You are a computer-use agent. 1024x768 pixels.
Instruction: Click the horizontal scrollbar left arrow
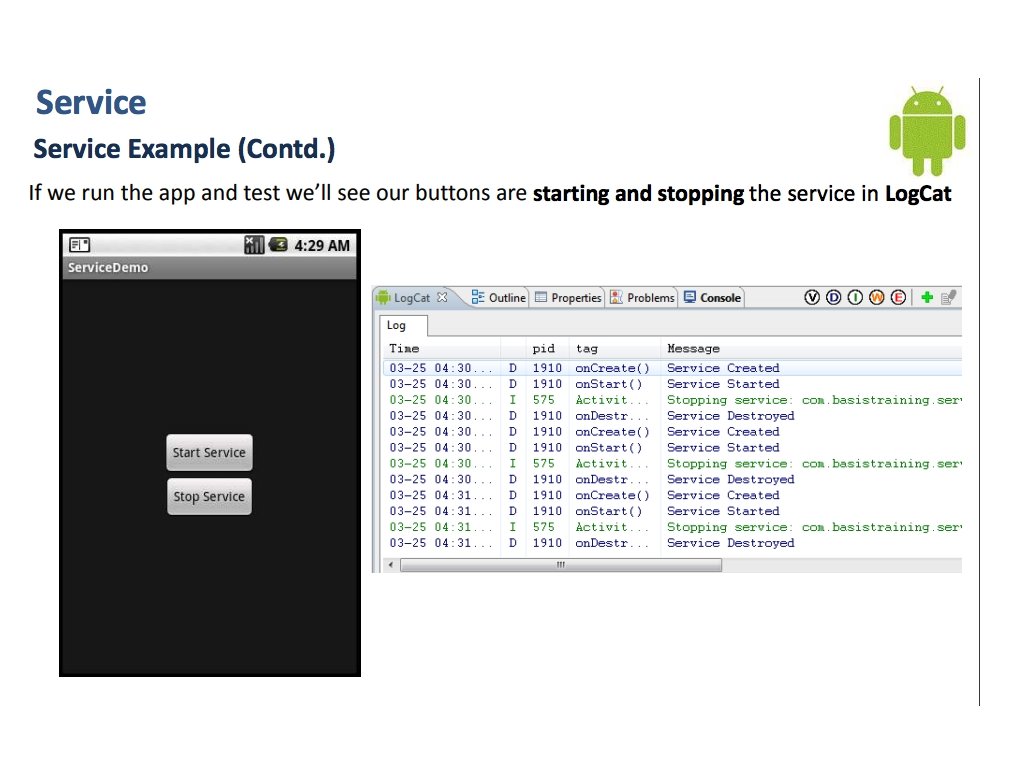[x=391, y=565]
